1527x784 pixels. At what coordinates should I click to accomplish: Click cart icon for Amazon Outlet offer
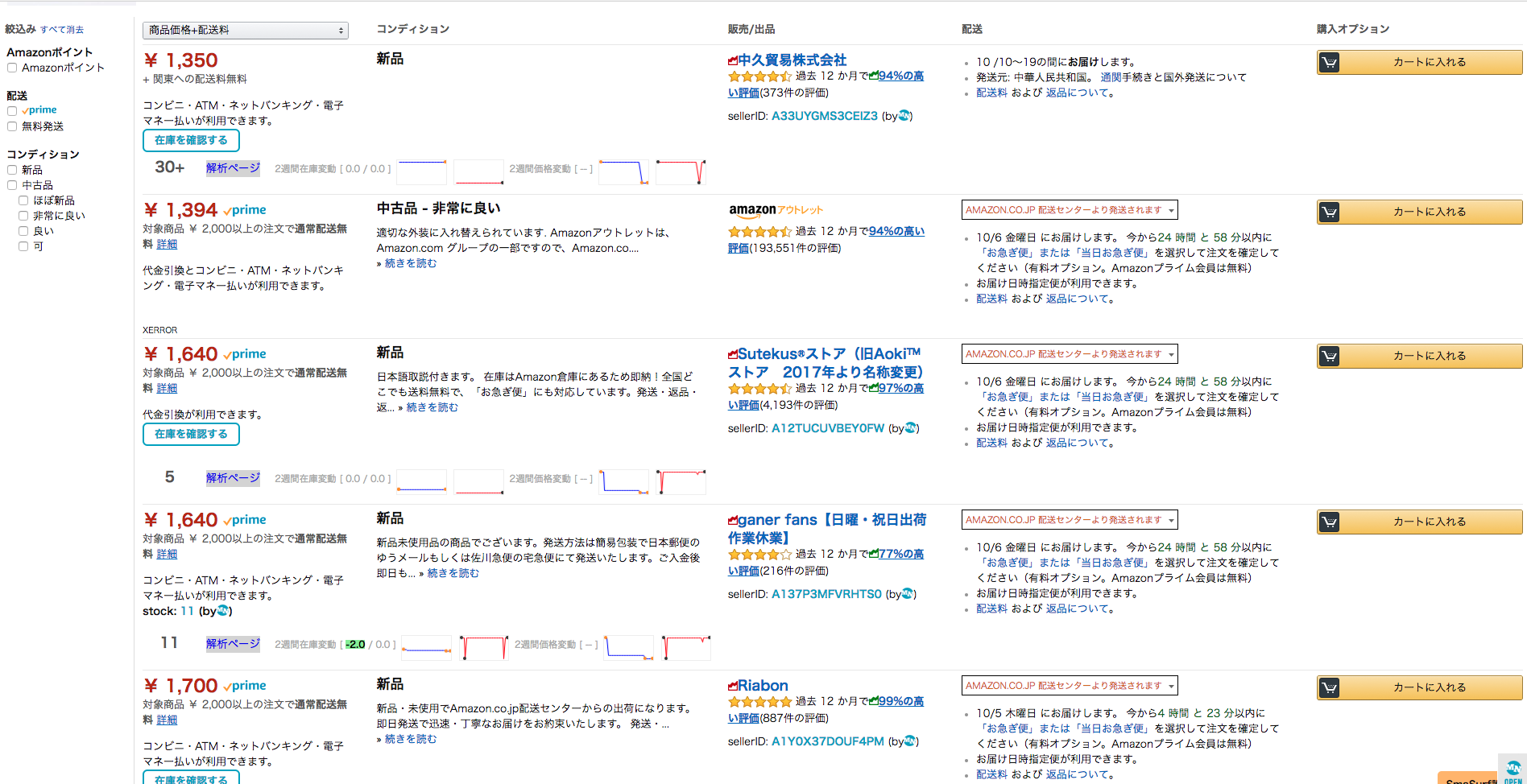click(1330, 212)
